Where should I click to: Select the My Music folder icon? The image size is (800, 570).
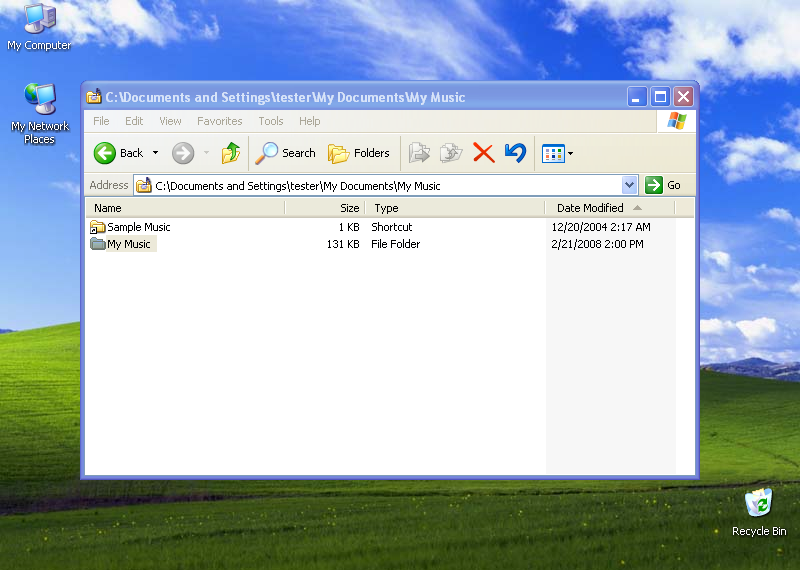click(x=97, y=244)
